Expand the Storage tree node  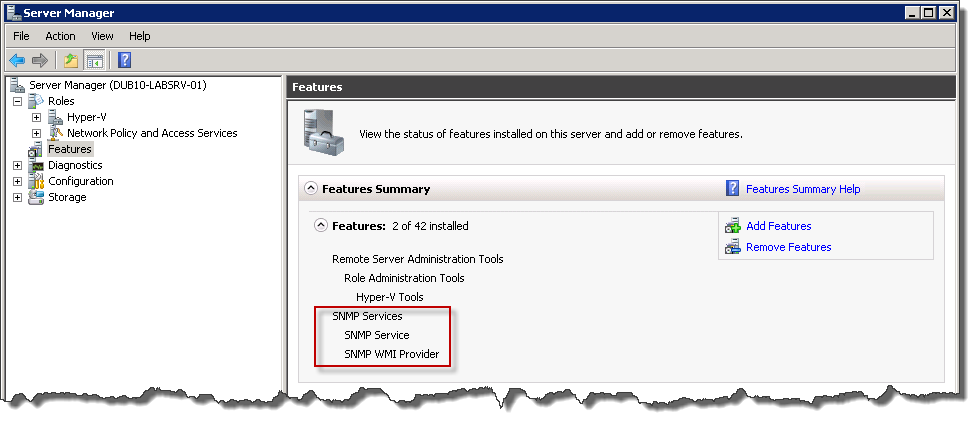click(x=17, y=197)
